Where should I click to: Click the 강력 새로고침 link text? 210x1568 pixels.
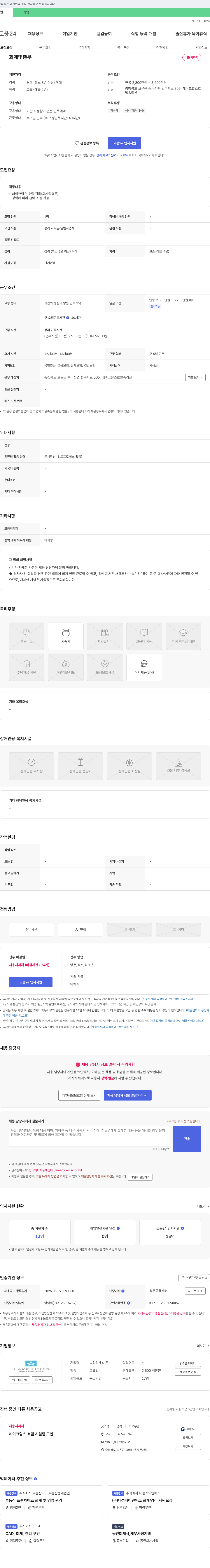pyautogui.click(x=112, y=155)
